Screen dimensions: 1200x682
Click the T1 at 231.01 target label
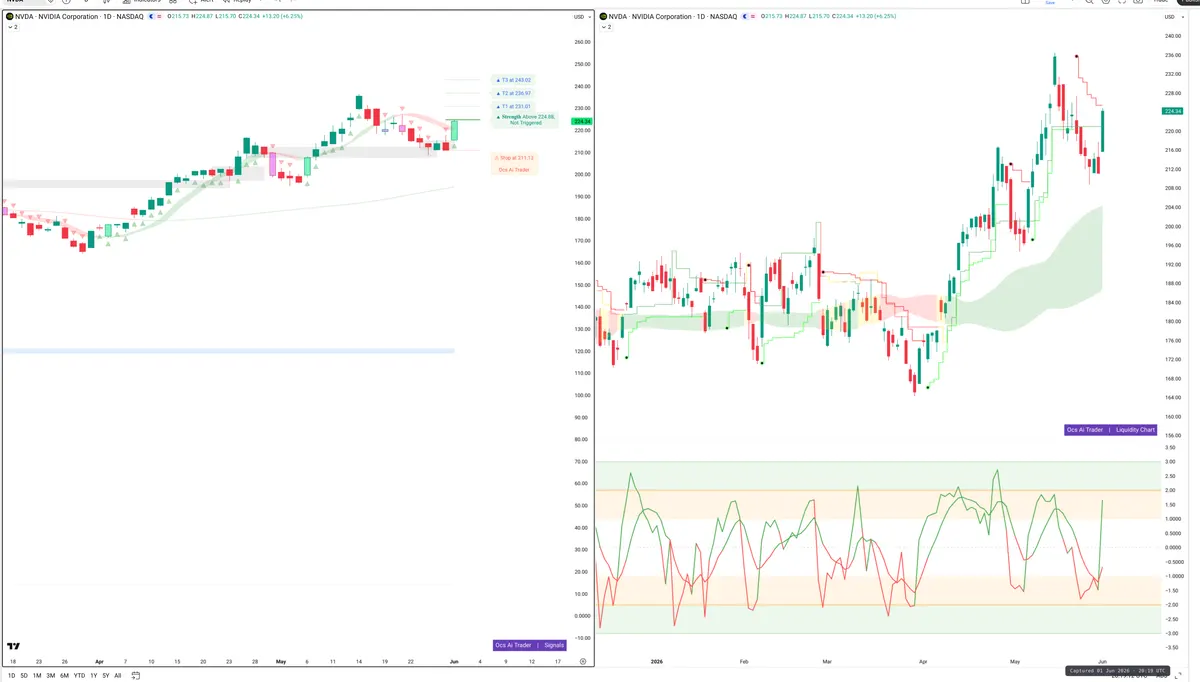coord(514,106)
